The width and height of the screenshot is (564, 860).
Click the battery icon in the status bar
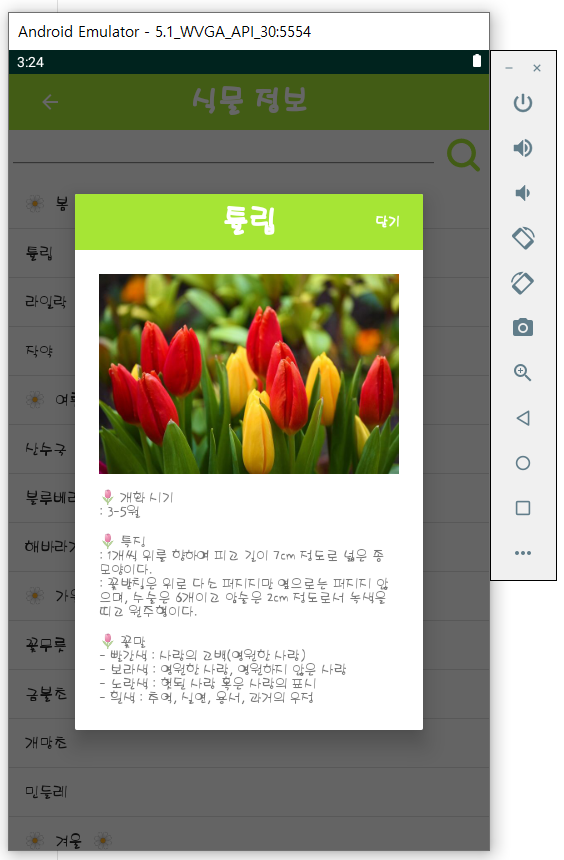(x=477, y=61)
